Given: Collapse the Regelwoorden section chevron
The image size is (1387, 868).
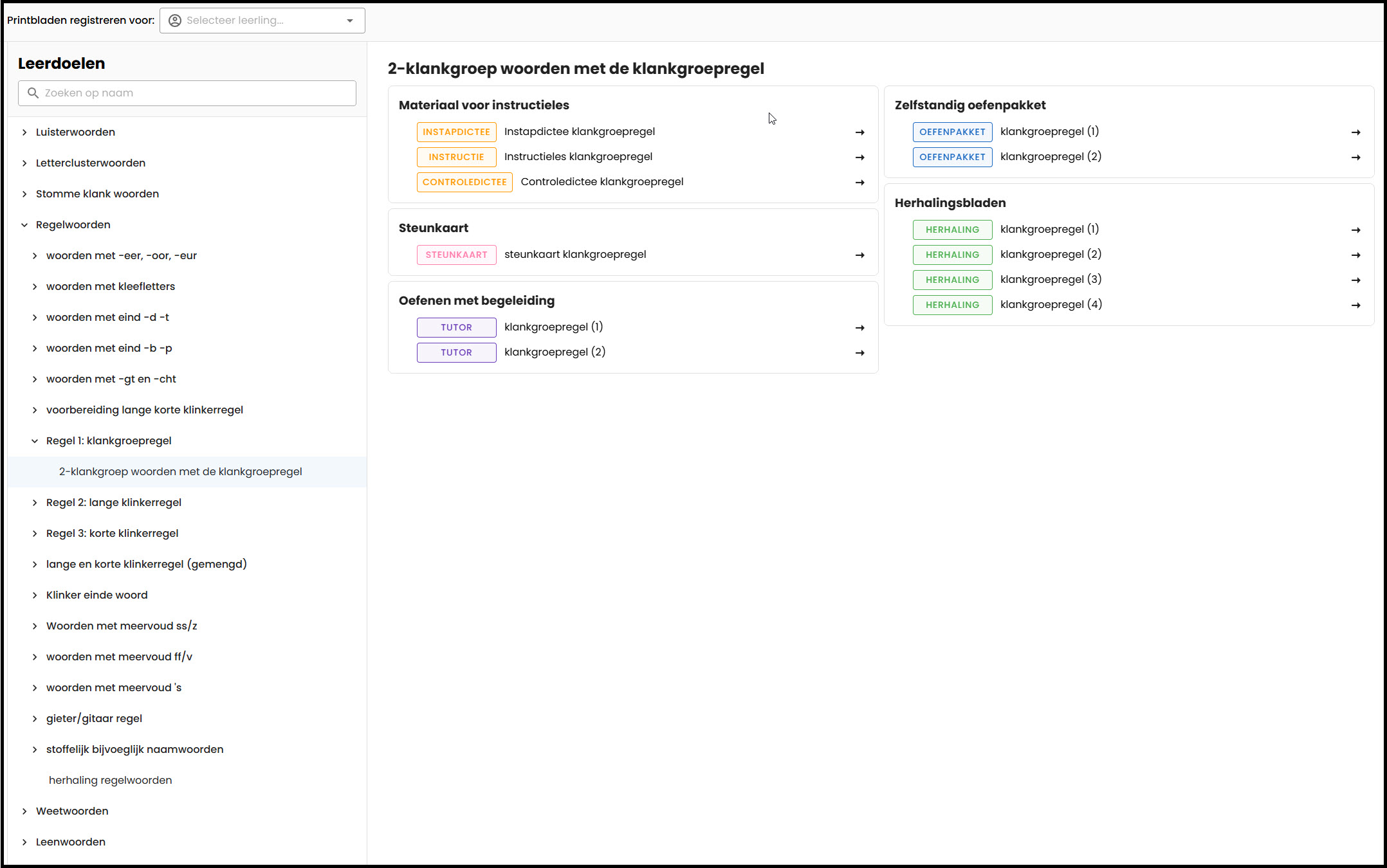Looking at the screenshot, I should (x=24, y=225).
